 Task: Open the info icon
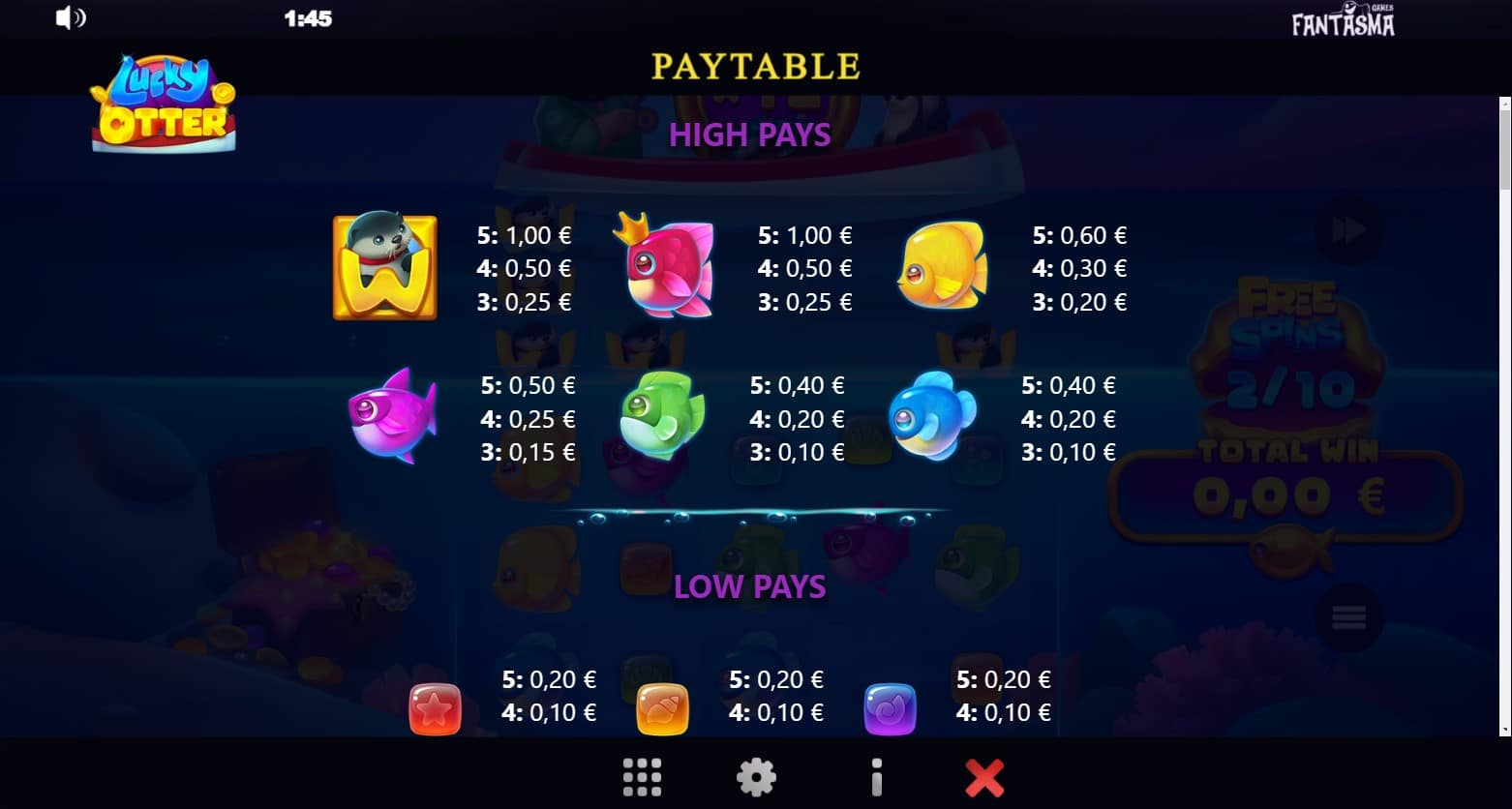[x=876, y=777]
